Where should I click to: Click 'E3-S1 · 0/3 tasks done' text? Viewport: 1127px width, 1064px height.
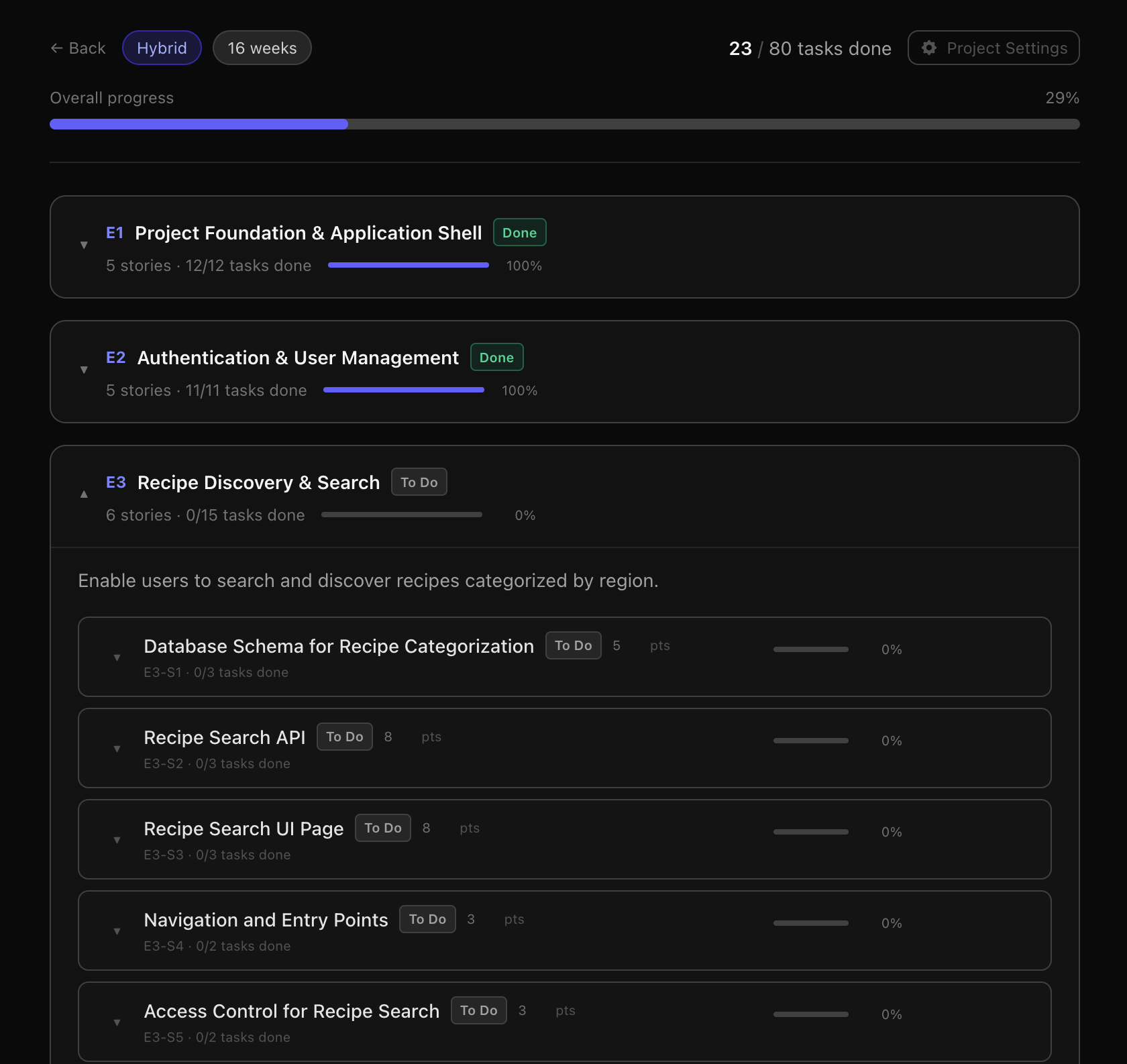click(216, 672)
